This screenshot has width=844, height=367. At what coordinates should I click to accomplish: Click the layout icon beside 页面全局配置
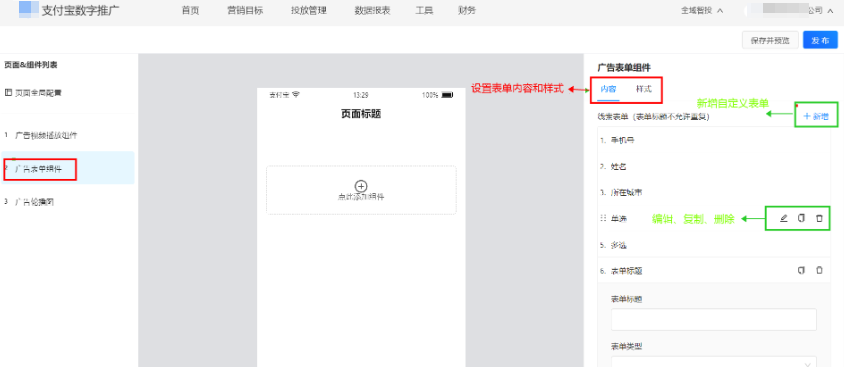[8, 93]
